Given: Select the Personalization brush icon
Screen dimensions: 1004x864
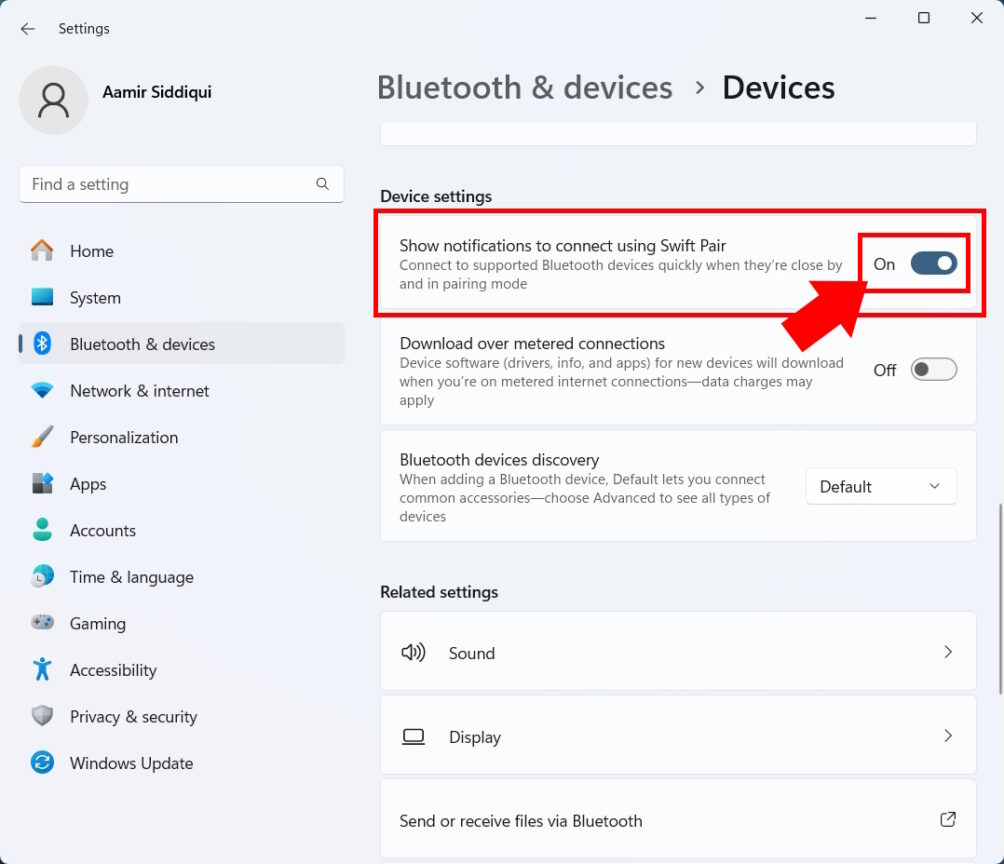Looking at the screenshot, I should (43, 437).
